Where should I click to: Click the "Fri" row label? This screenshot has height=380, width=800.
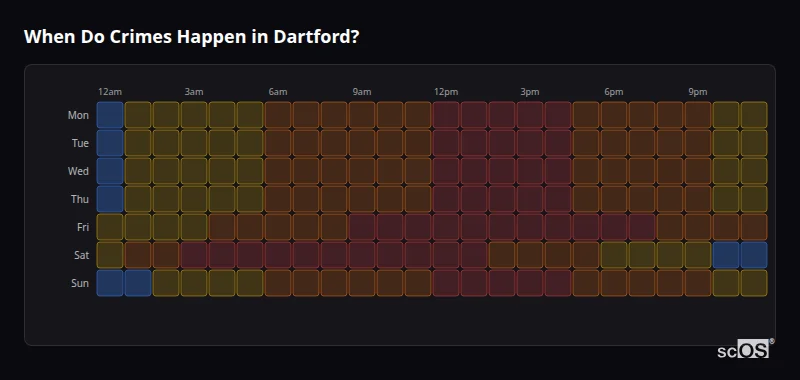point(83,227)
